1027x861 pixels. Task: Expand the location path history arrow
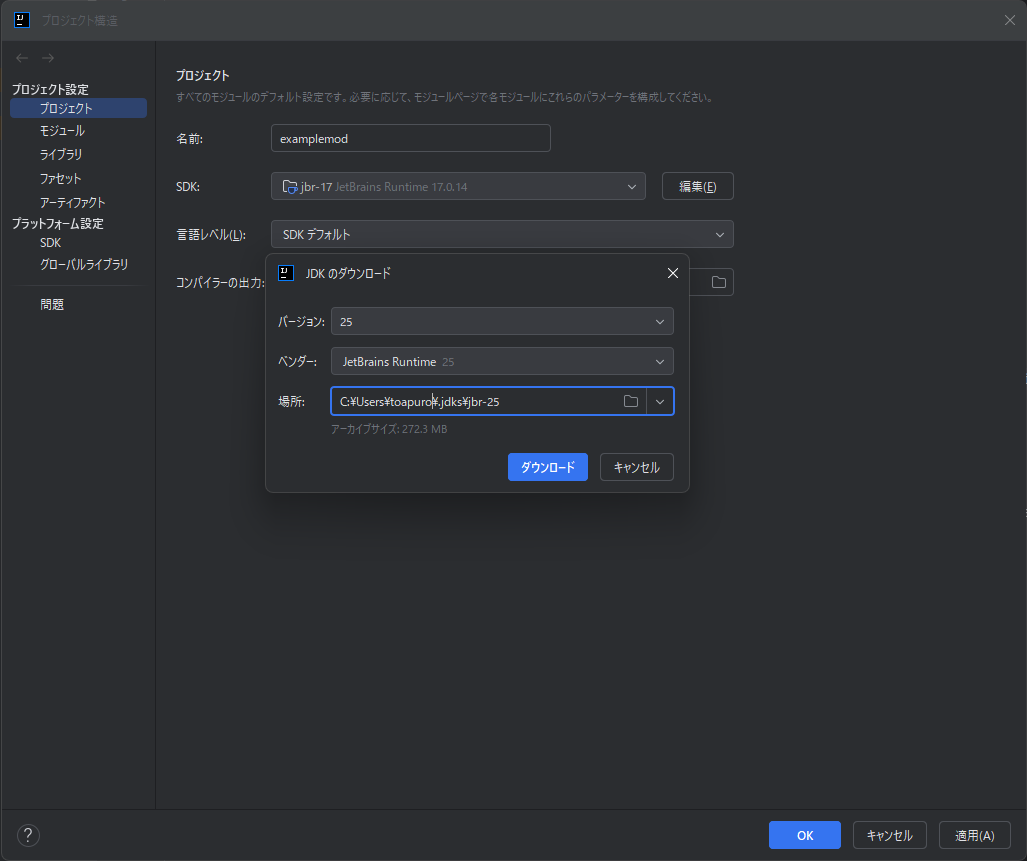(660, 401)
